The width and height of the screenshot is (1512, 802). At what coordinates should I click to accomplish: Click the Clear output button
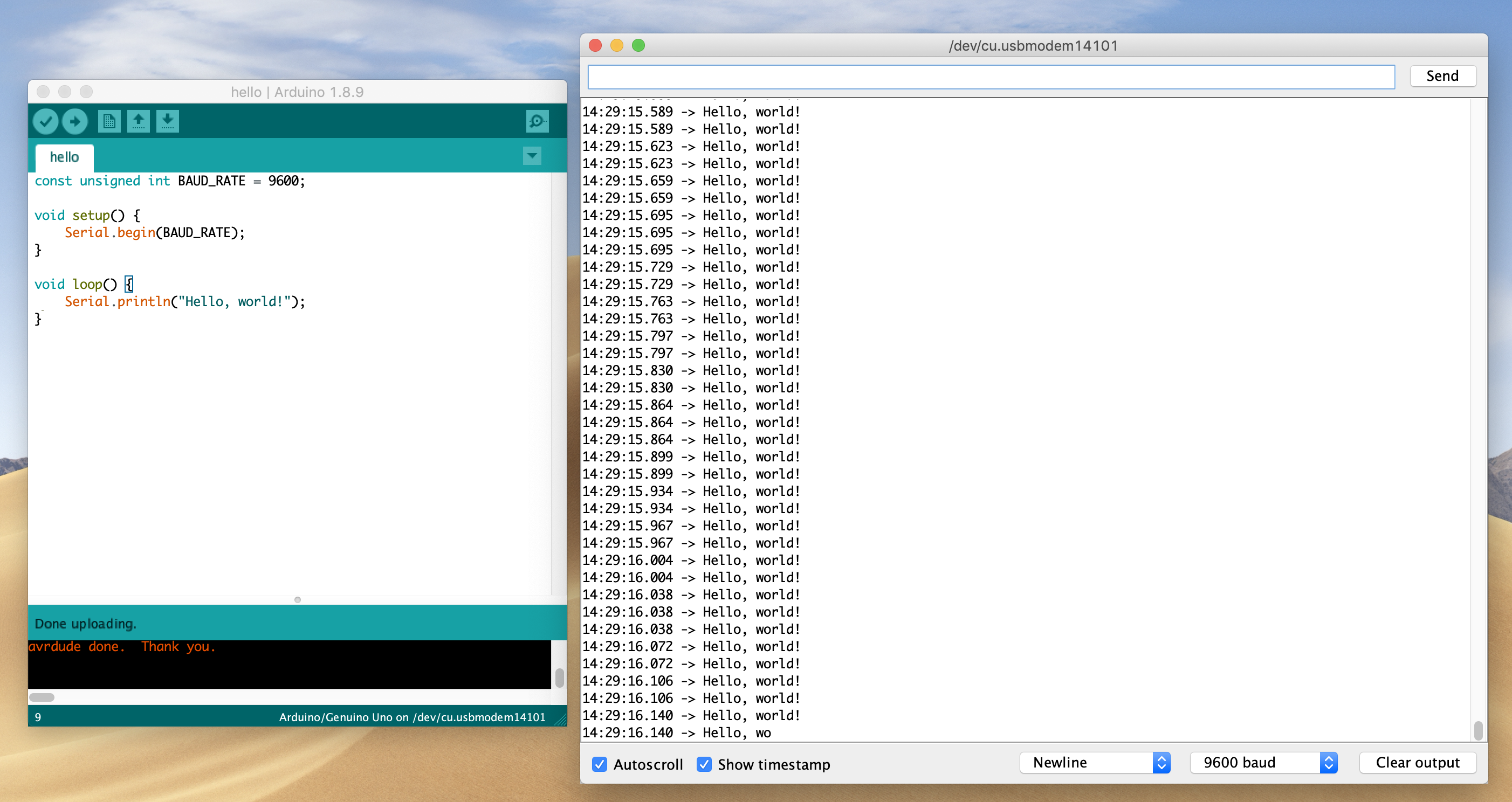pos(1417,763)
